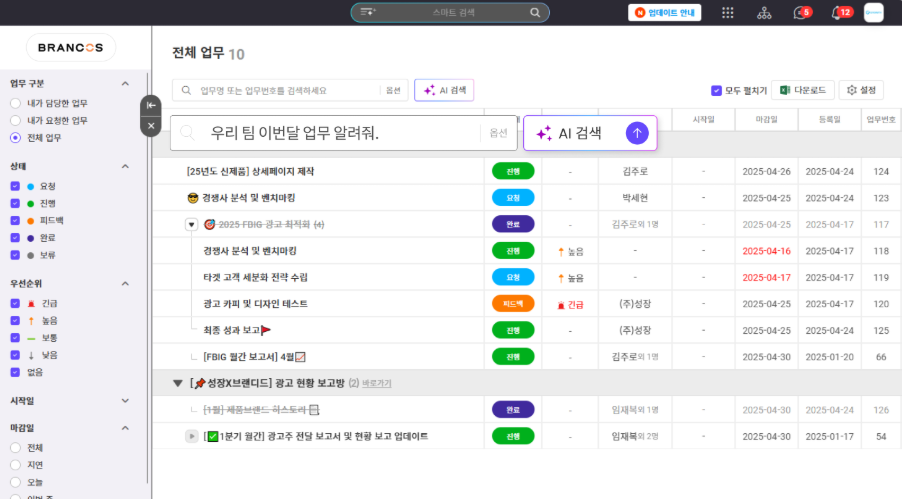Uncheck the 진행 status checkbox
The width and height of the screenshot is (902, 499).
tap(16, 204)
